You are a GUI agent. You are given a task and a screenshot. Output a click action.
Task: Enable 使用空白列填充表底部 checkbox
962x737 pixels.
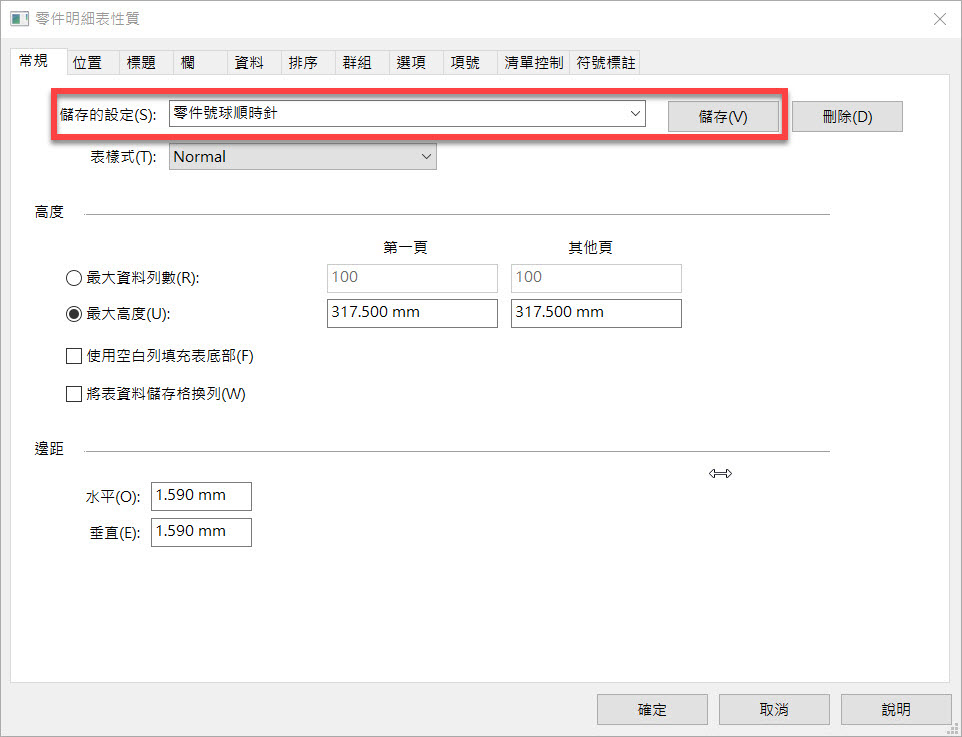click(73, 356)
